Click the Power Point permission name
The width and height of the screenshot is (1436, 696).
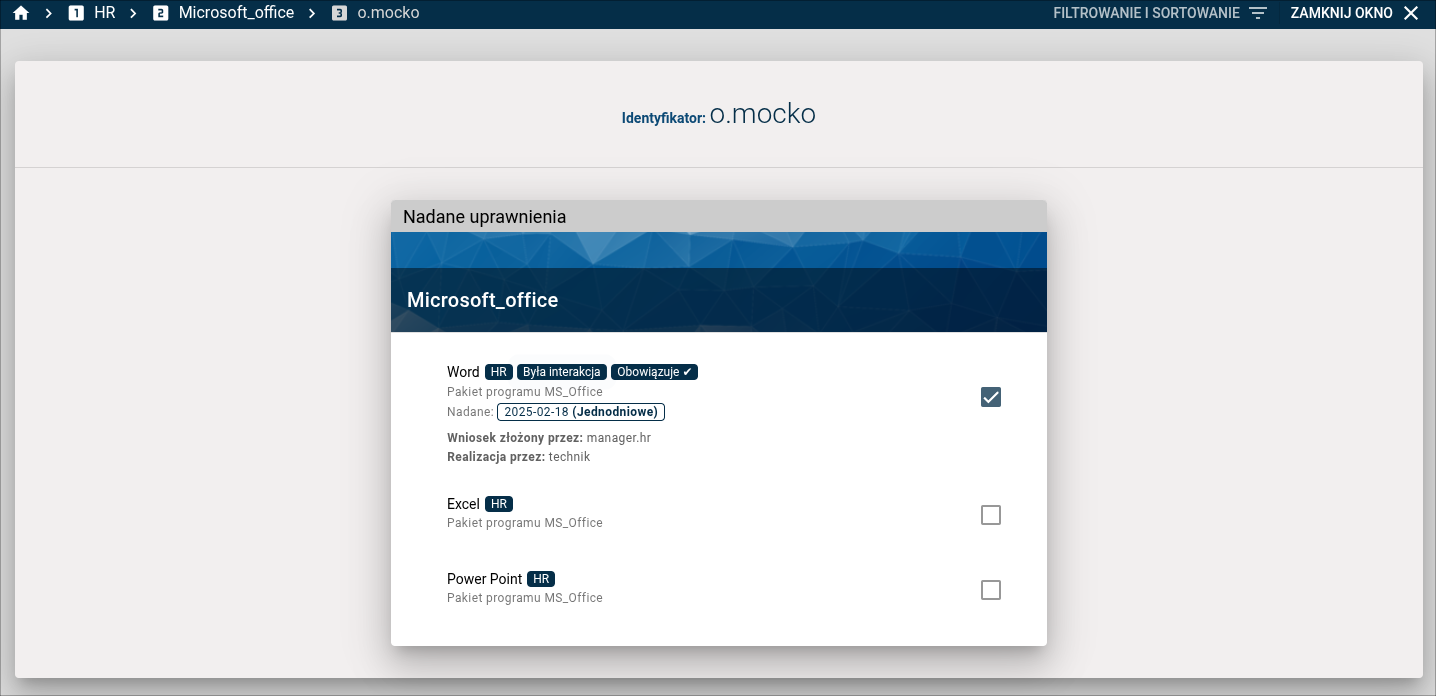(x=484, y=579)
